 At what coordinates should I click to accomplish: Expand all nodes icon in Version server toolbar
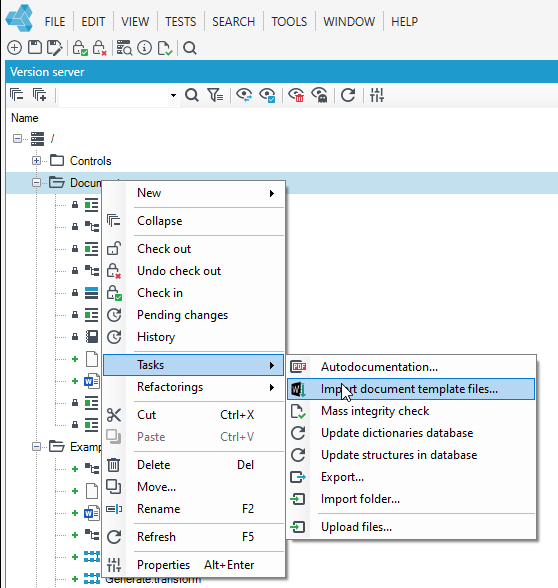coord(39,95)
